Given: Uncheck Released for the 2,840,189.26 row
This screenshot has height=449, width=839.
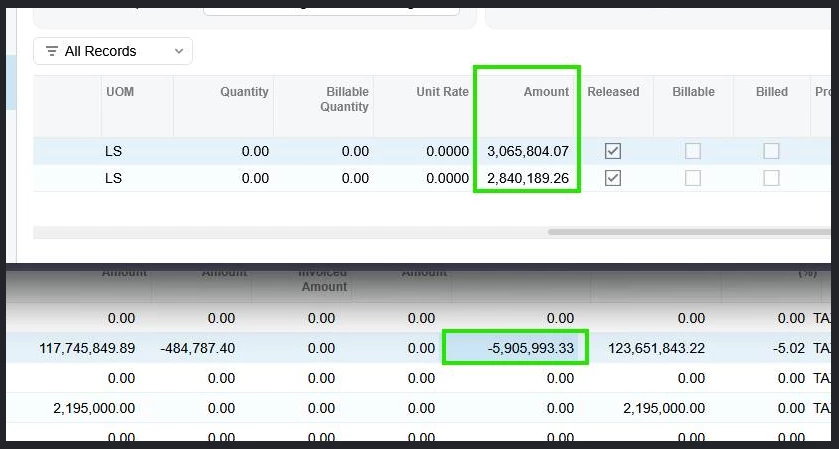Looking at the screenshot, I should [x=613, y=178].
